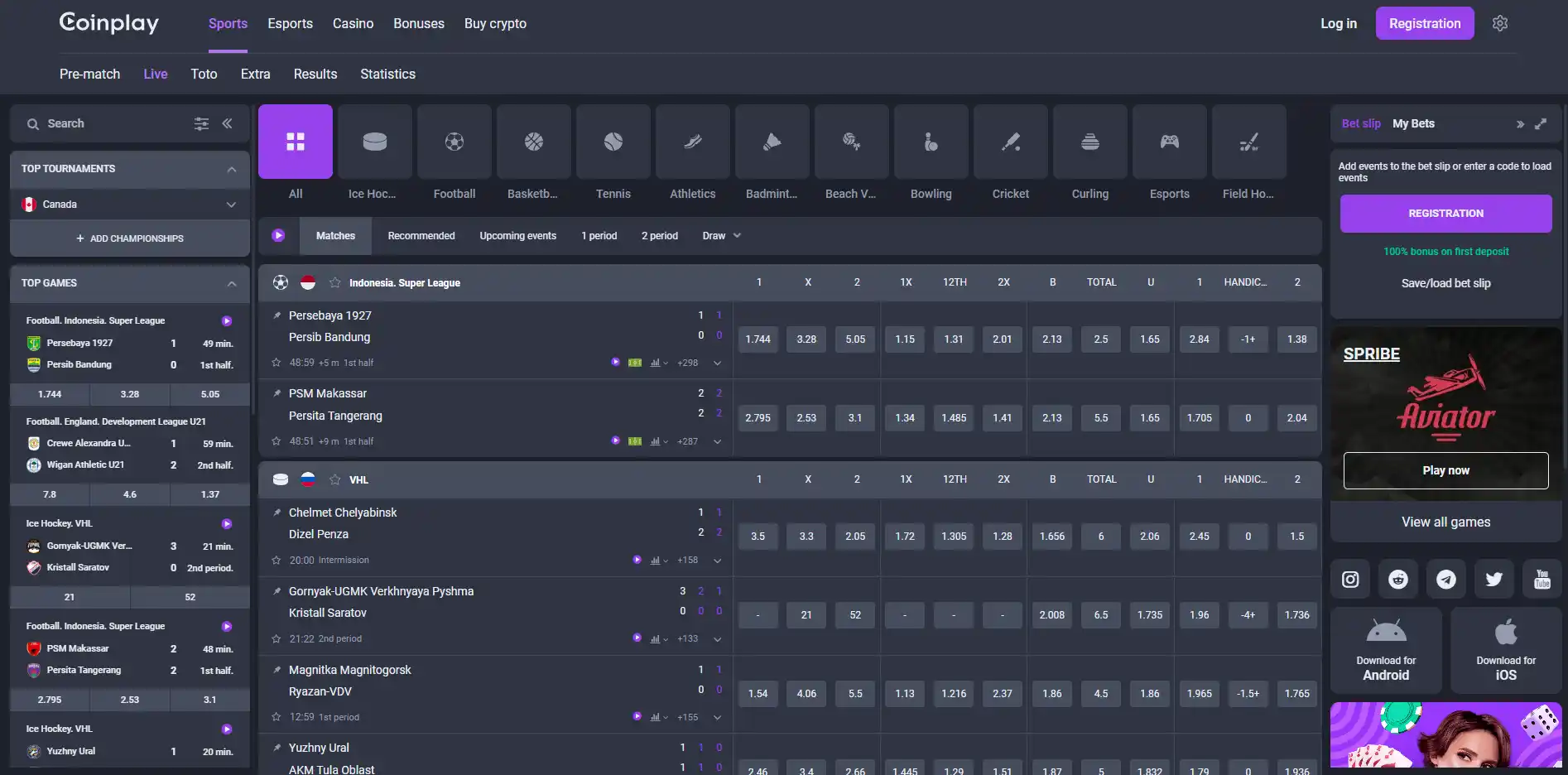
Task: Favorite the Chelmet Chelyabinsk match star
Action: 277,561
